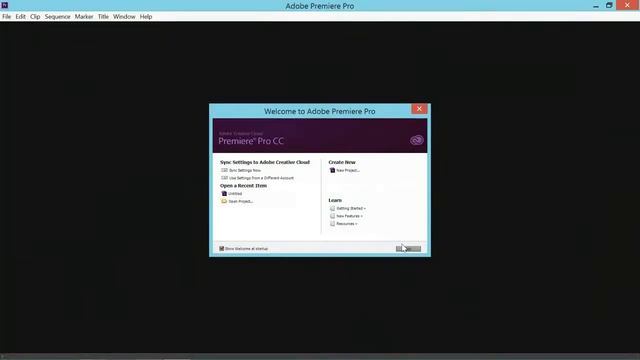The width and height of the screenshot is (640, 360).
Task: Open the Help menu
Action: point(146,17)
